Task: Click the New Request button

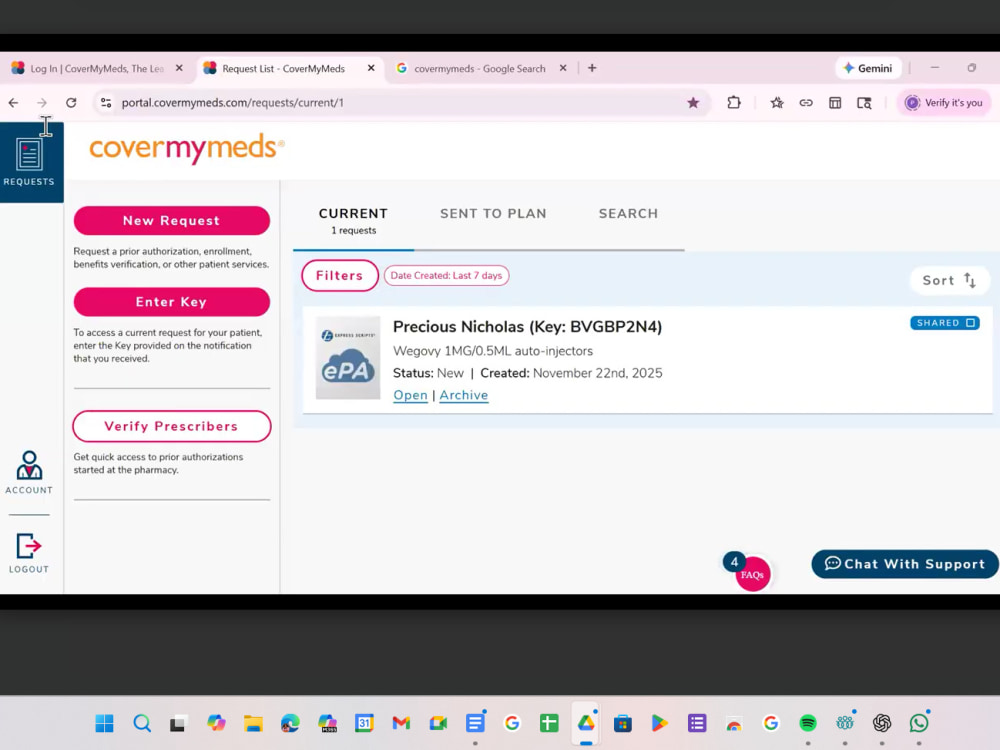Action: click(172, 221)
